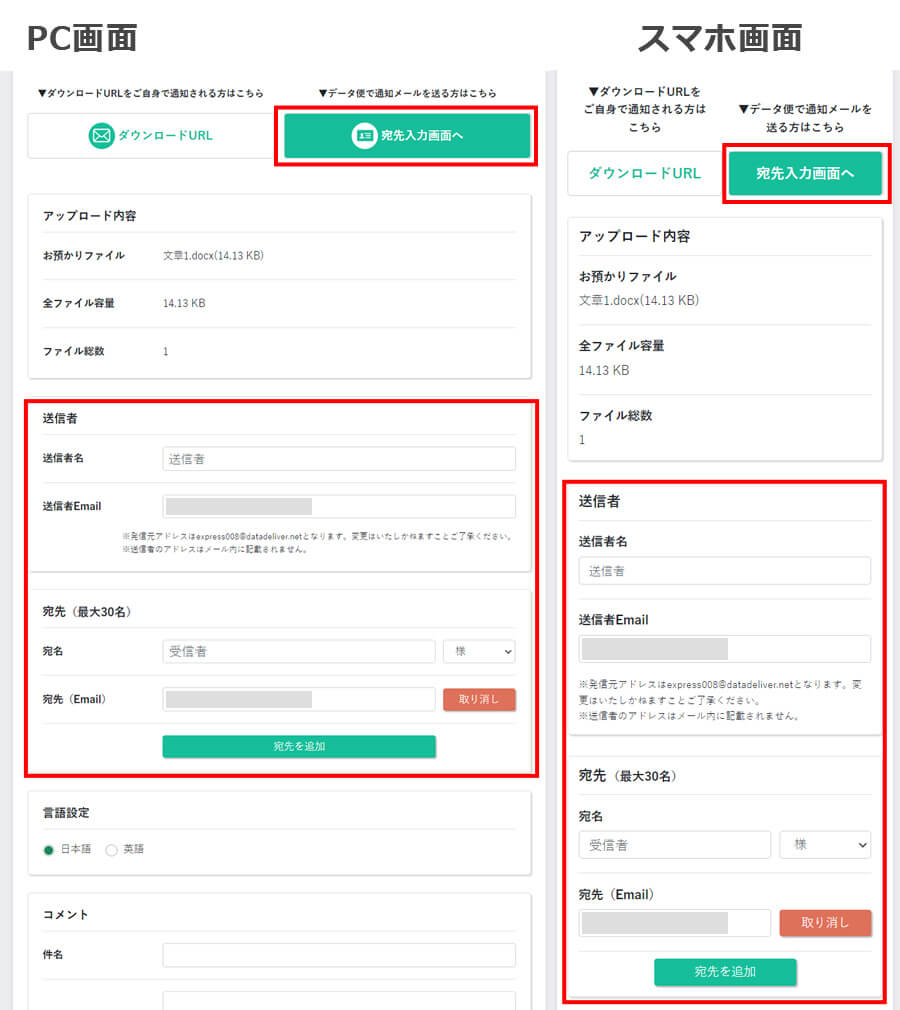Focus the 送信者Email field in PC view

click(x=339, y=506)
